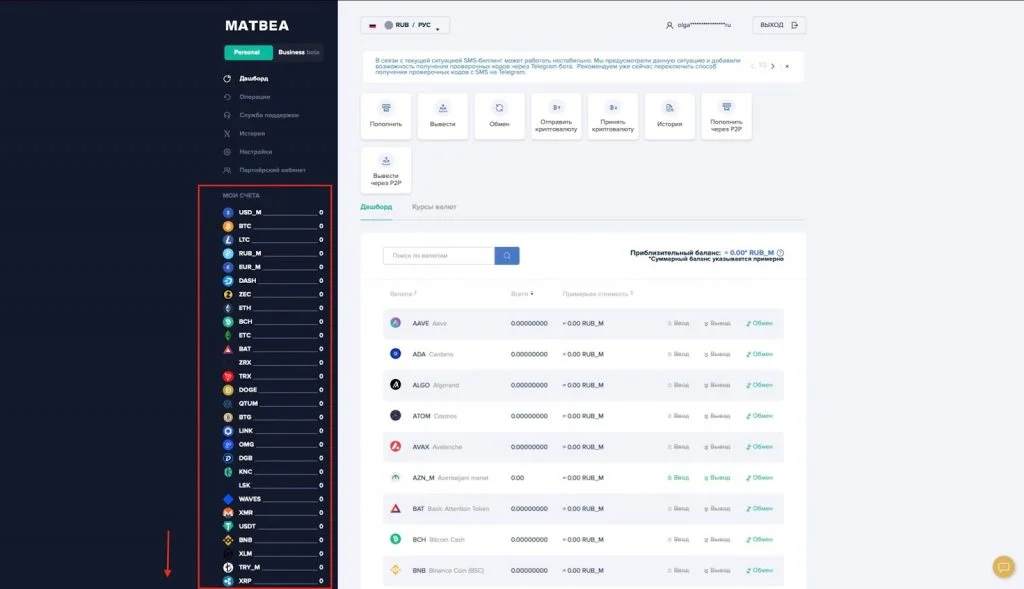Switch to the Personal account mode

247,52
